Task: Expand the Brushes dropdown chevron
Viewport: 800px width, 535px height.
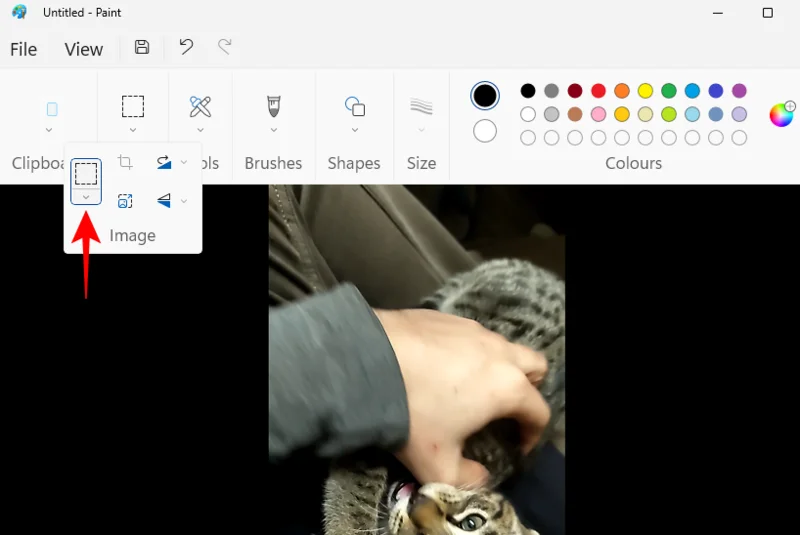Action: click(274, 130)
